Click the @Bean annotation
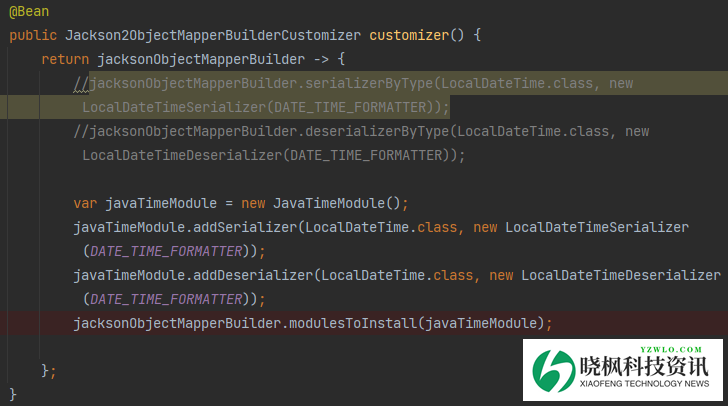This screenshot has width=728, height=406. point(31,11)
